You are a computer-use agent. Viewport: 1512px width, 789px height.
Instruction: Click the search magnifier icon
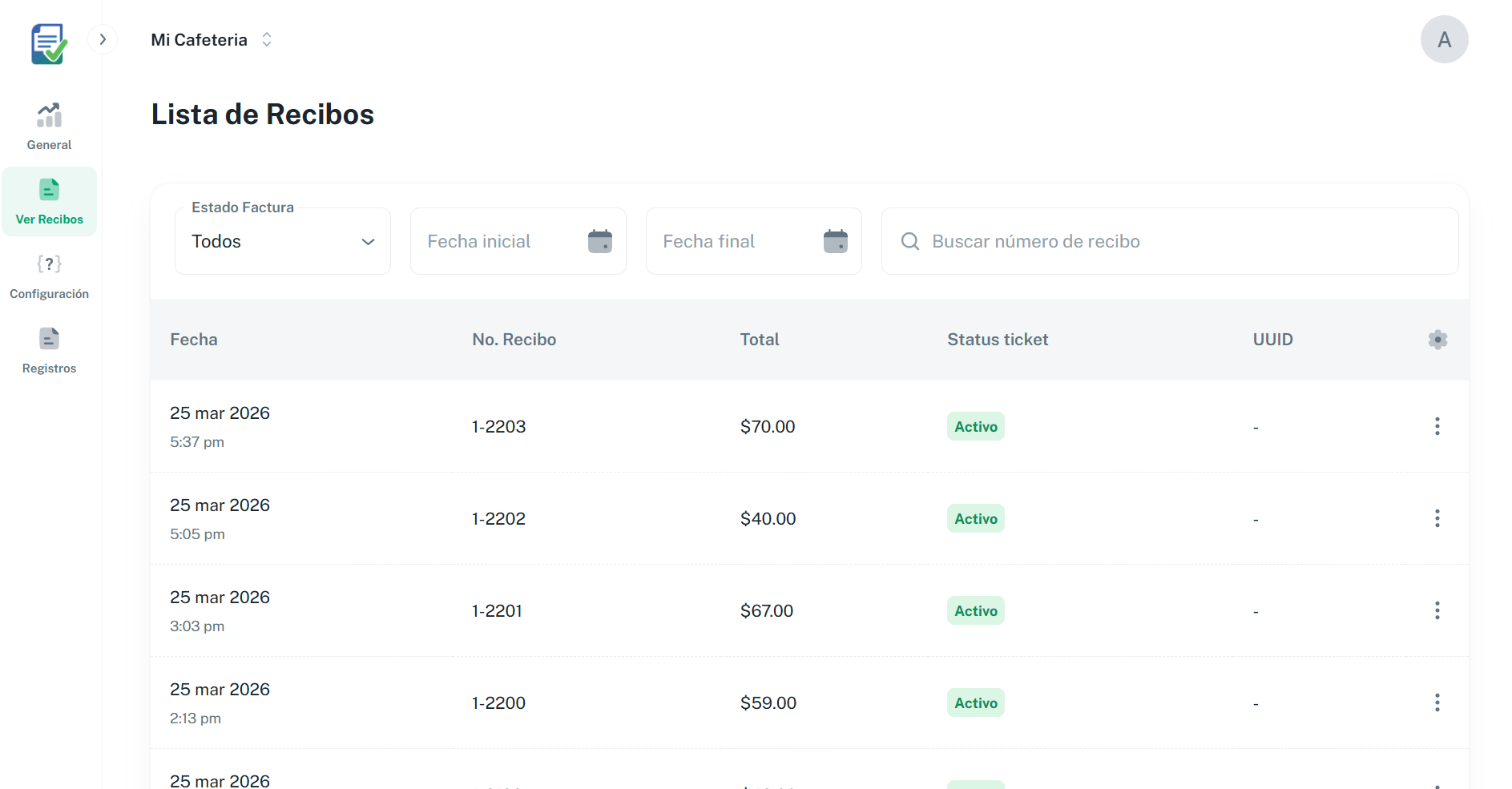coord(910,241)
